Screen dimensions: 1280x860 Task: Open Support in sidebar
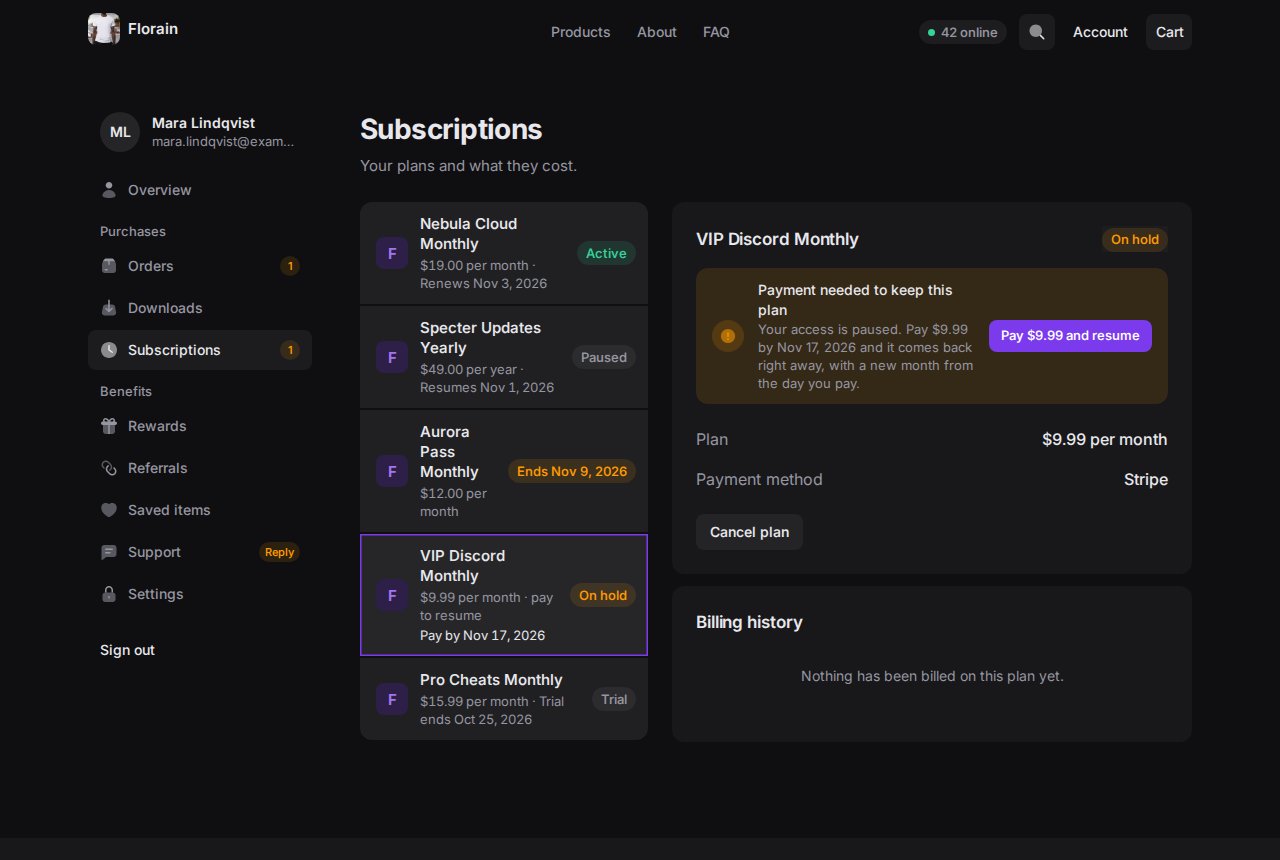pos(200,552)
